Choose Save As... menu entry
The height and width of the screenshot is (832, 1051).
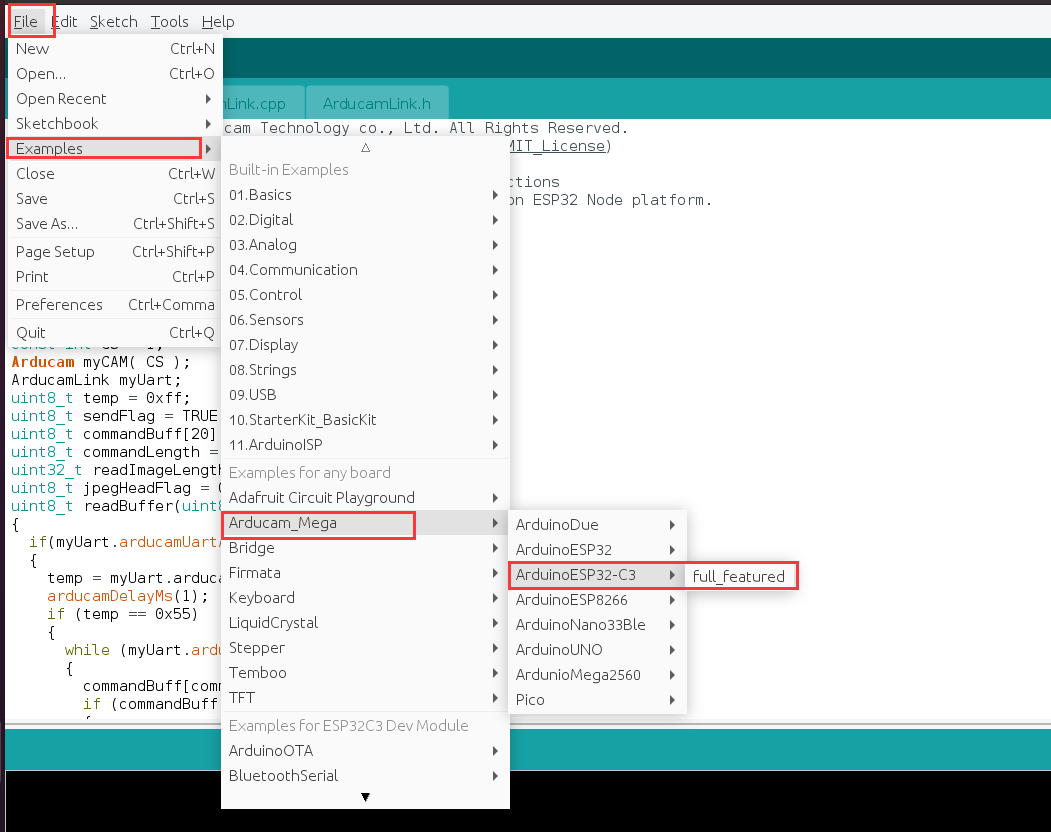click(x=115, y=223)
